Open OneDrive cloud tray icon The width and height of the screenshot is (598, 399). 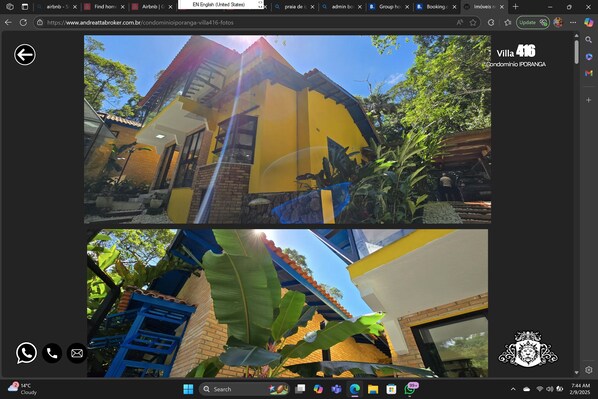click(527, 389)
